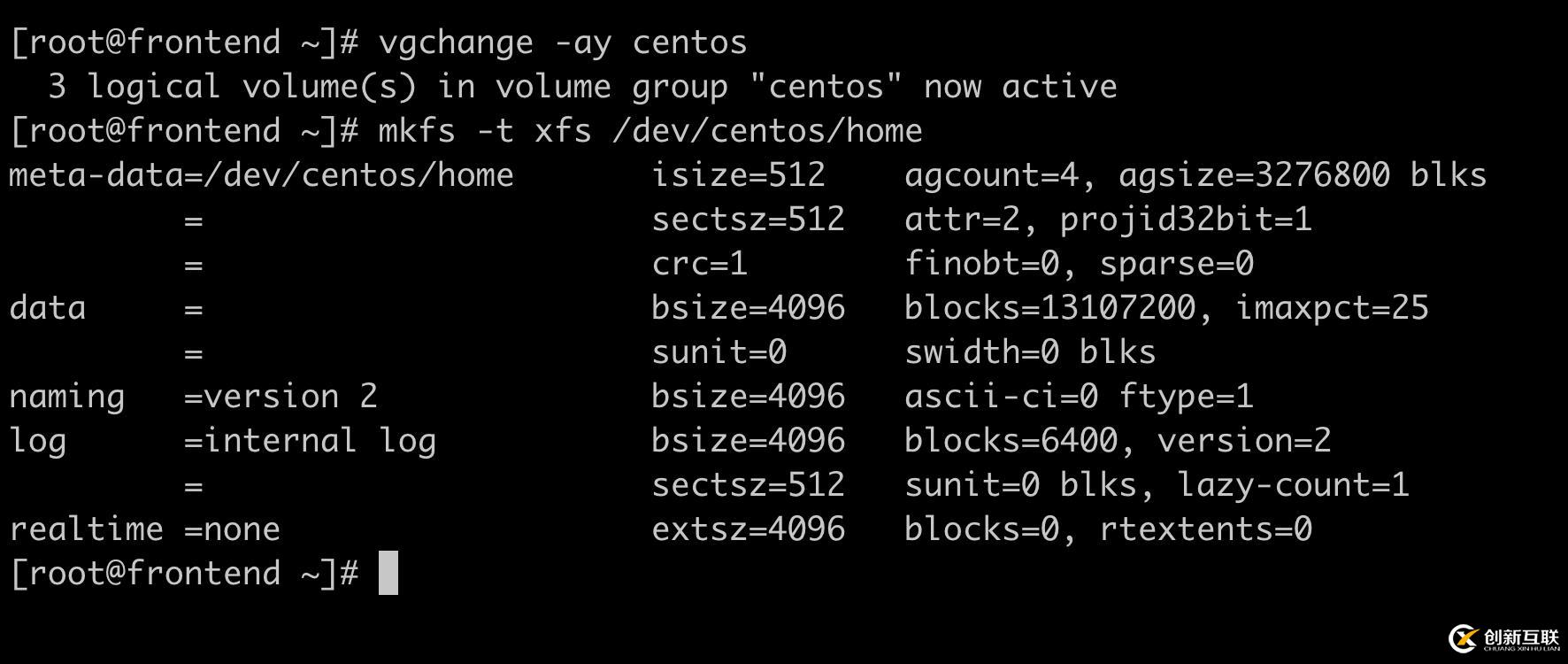This screenshot has height=664, width=1568.
Task: Click 'blocks=13107200' in data row
Action: tap(1049, 308)
